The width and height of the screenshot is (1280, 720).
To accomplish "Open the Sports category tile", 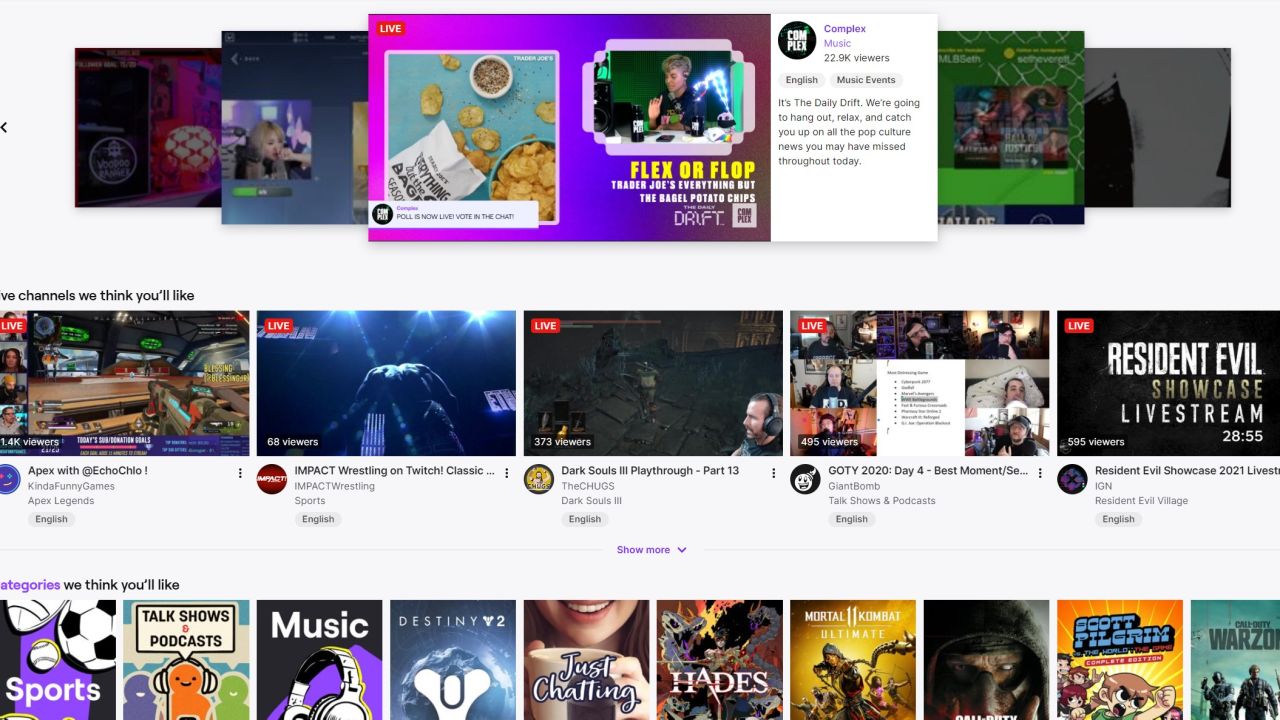I will pos(58,660).
